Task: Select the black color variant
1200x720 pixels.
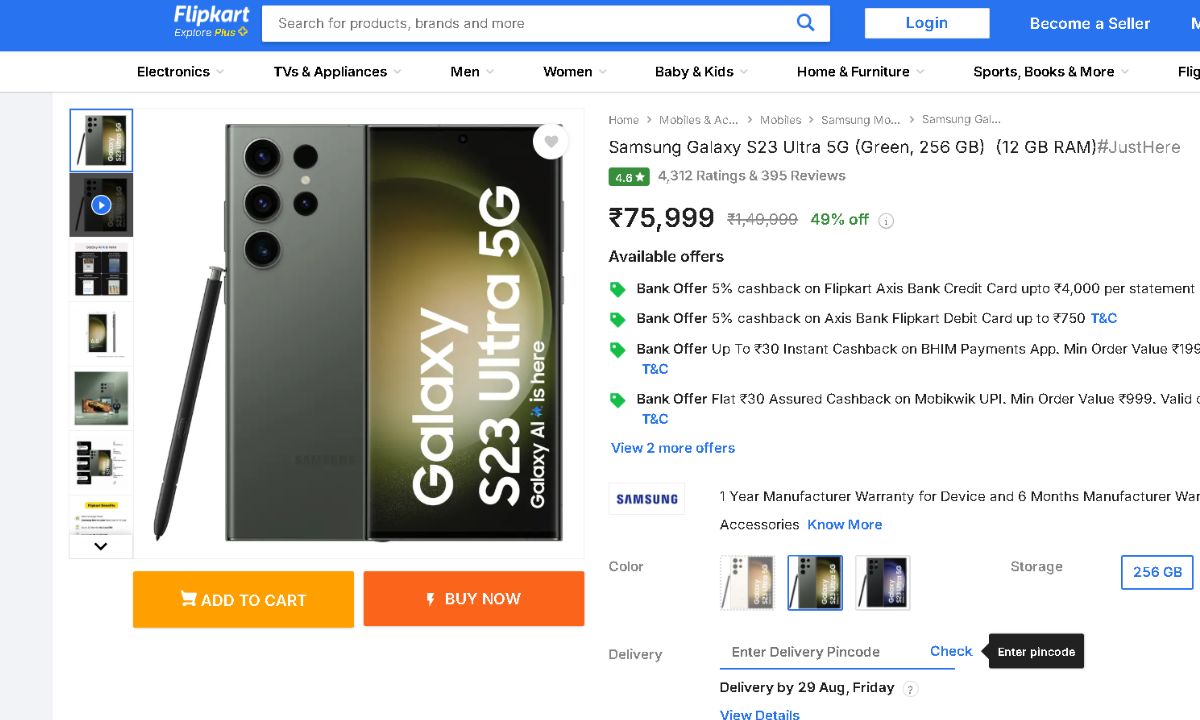Action: click(x=882, y=582)
